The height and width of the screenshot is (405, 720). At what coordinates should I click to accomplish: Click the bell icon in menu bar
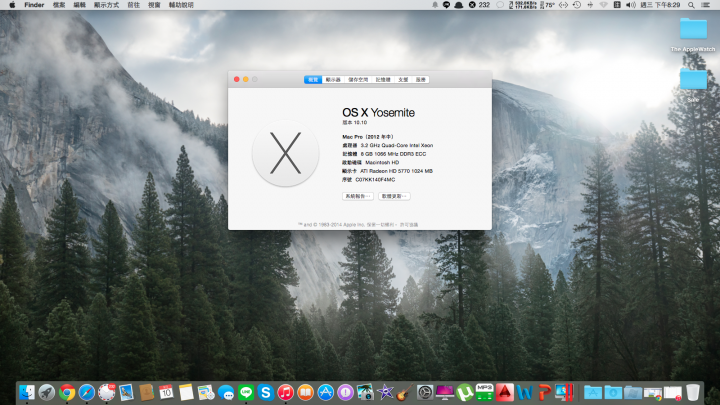coord(434,5)
